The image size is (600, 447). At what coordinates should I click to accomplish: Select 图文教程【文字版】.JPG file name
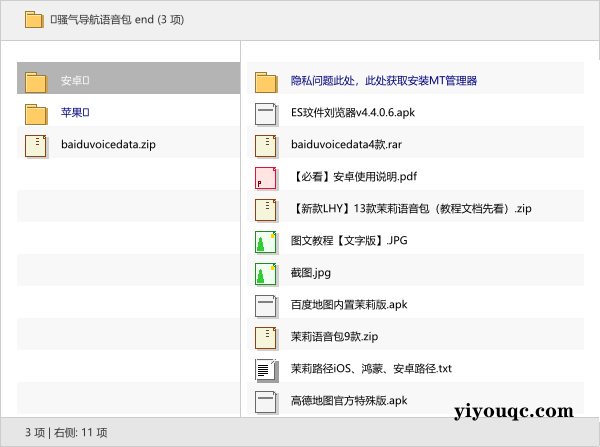tap(349, 241)
